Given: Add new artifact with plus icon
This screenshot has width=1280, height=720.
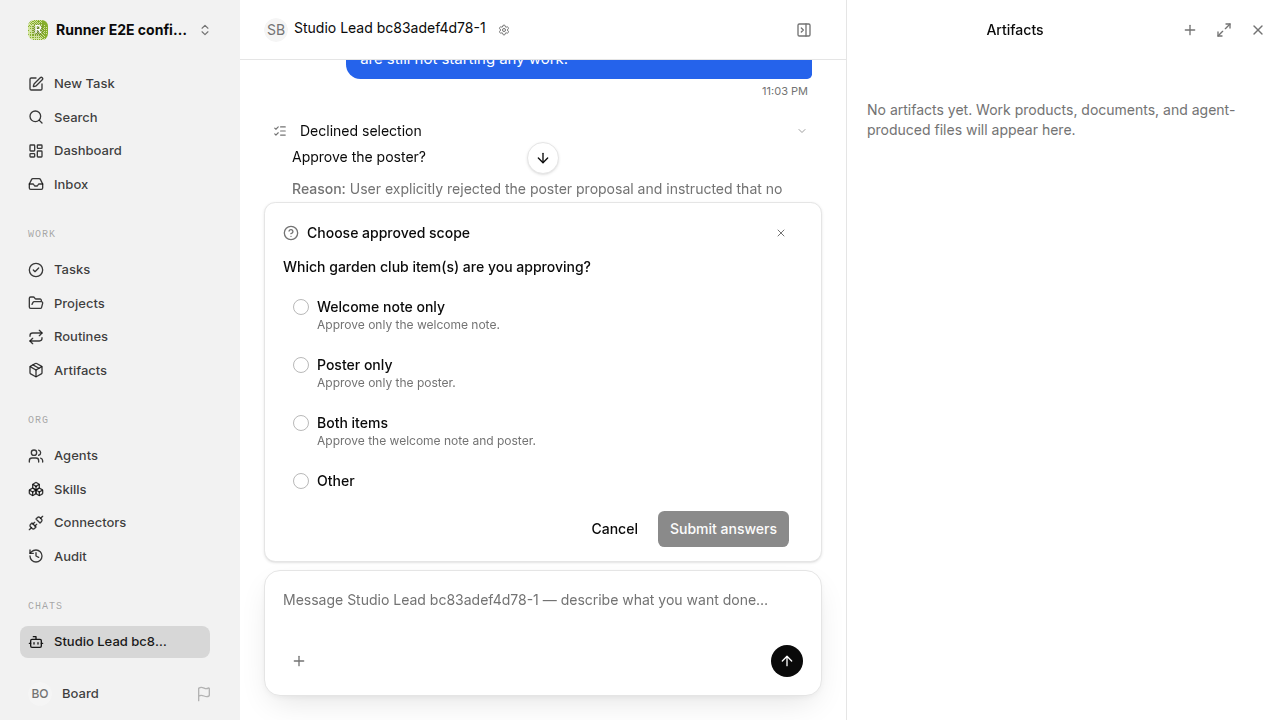Looking at the screenshot, I should pos(1190,30).
